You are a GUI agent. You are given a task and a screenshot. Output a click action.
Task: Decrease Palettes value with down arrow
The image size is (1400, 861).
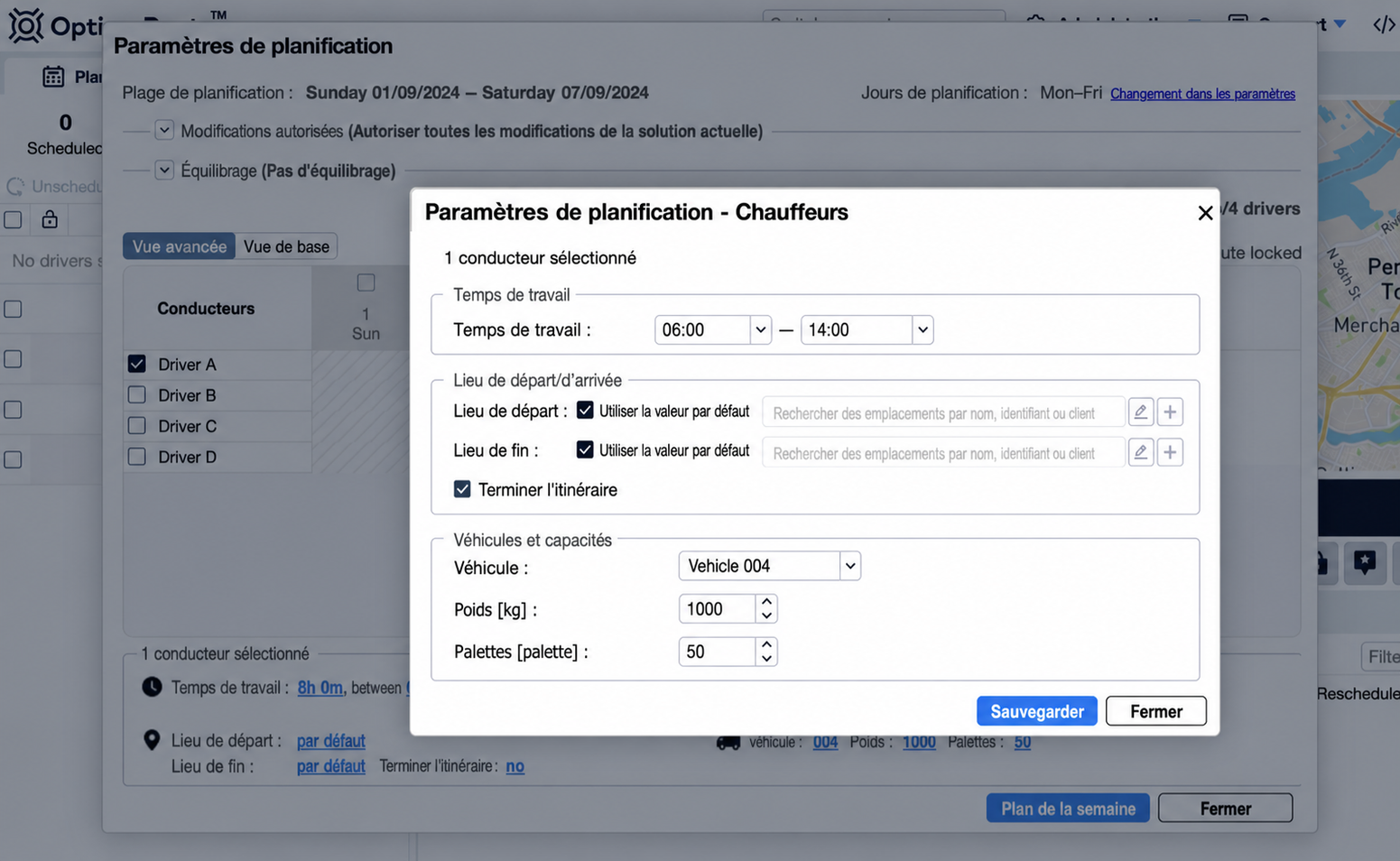(766, 659)
